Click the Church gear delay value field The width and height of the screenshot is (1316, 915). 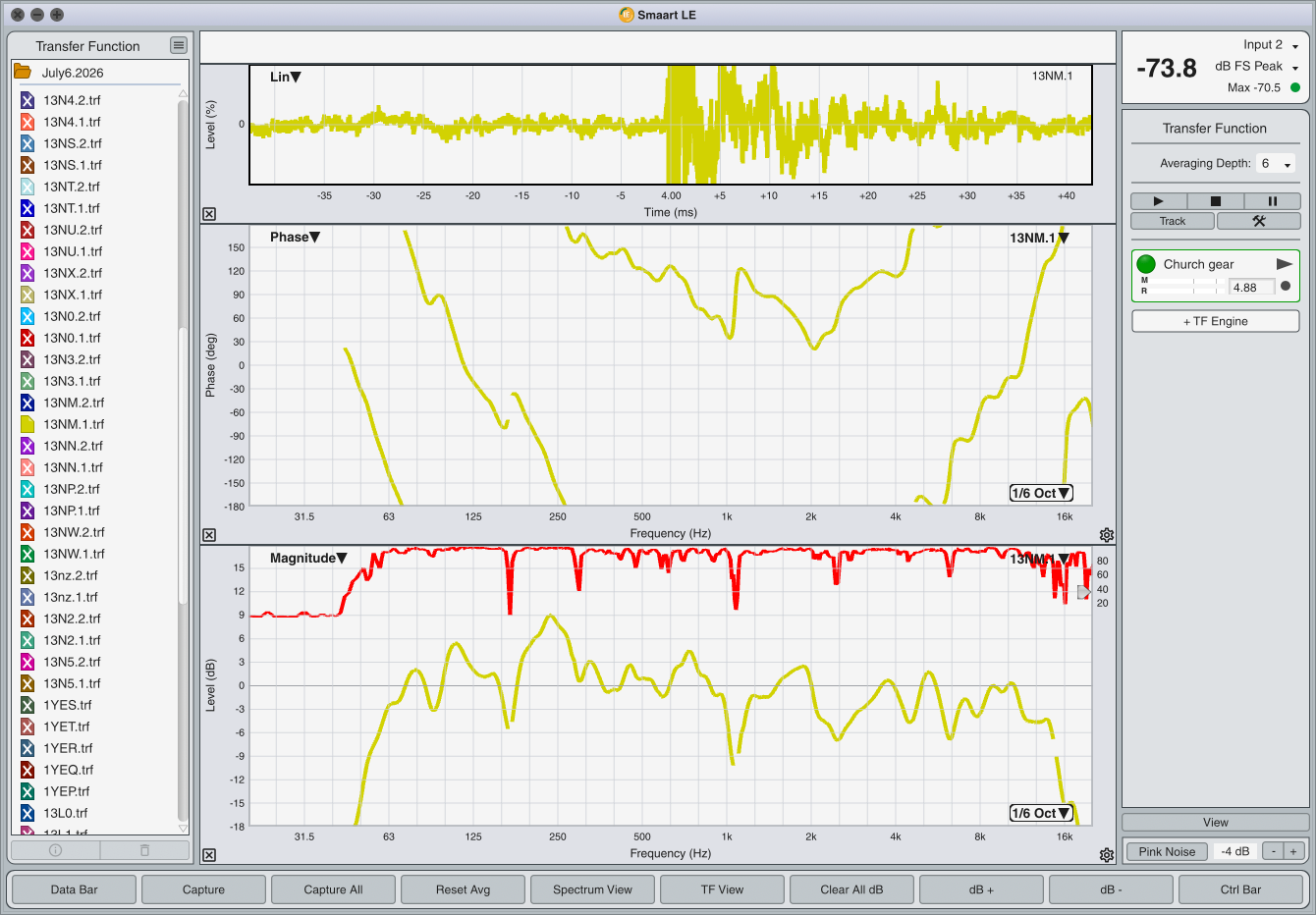1252,288
